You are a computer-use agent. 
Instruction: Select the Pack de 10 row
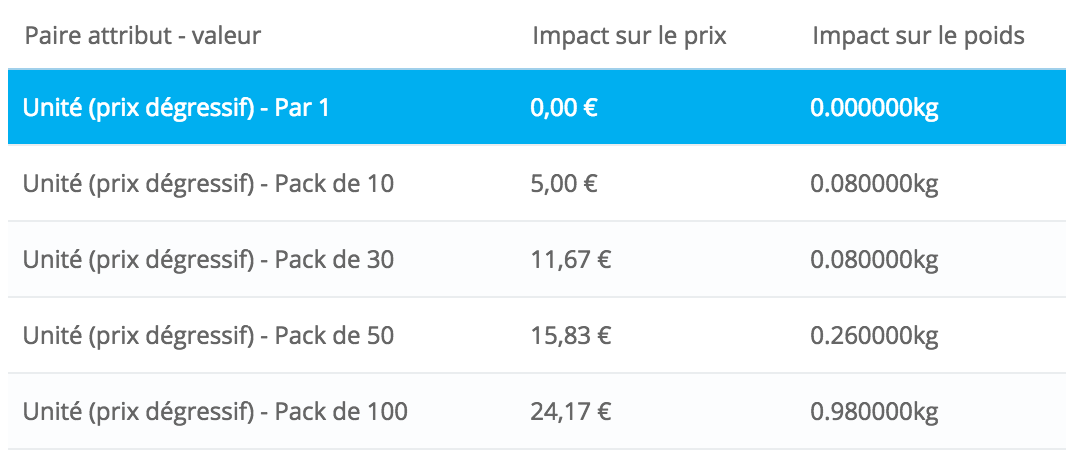pyautogui.click(x=537, y=183)
